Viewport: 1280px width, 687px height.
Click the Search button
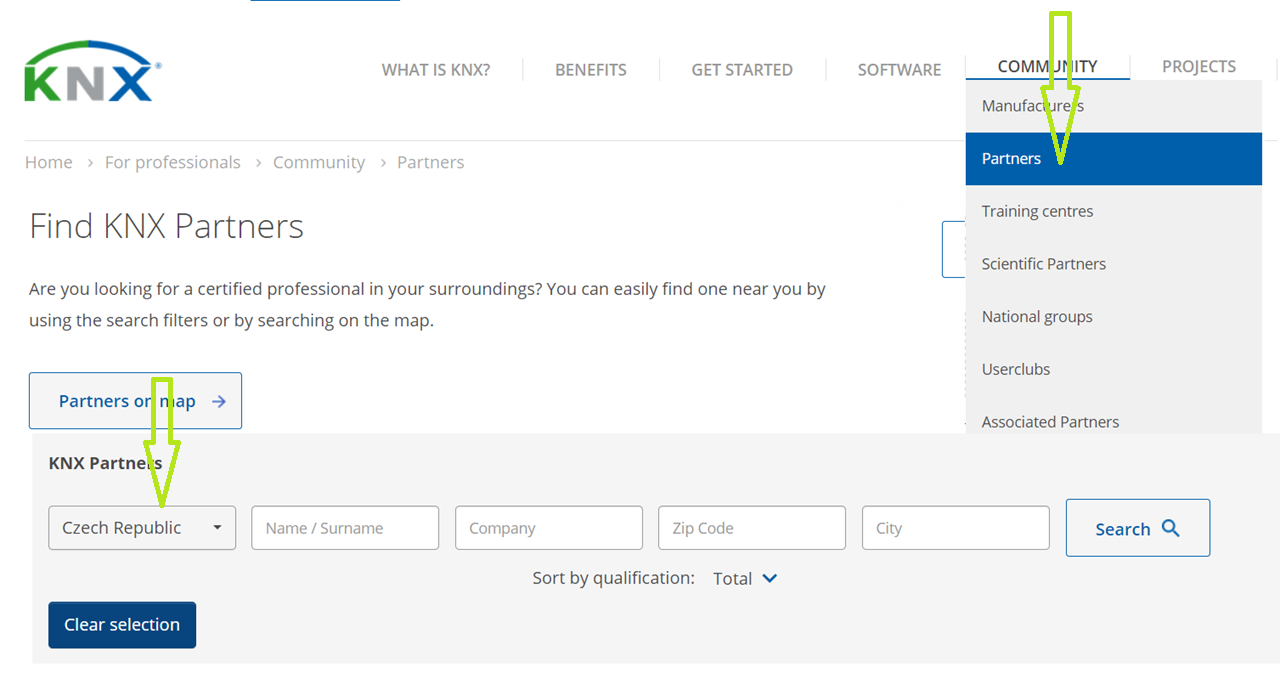pyautogui.click(x=1138, y=528)
